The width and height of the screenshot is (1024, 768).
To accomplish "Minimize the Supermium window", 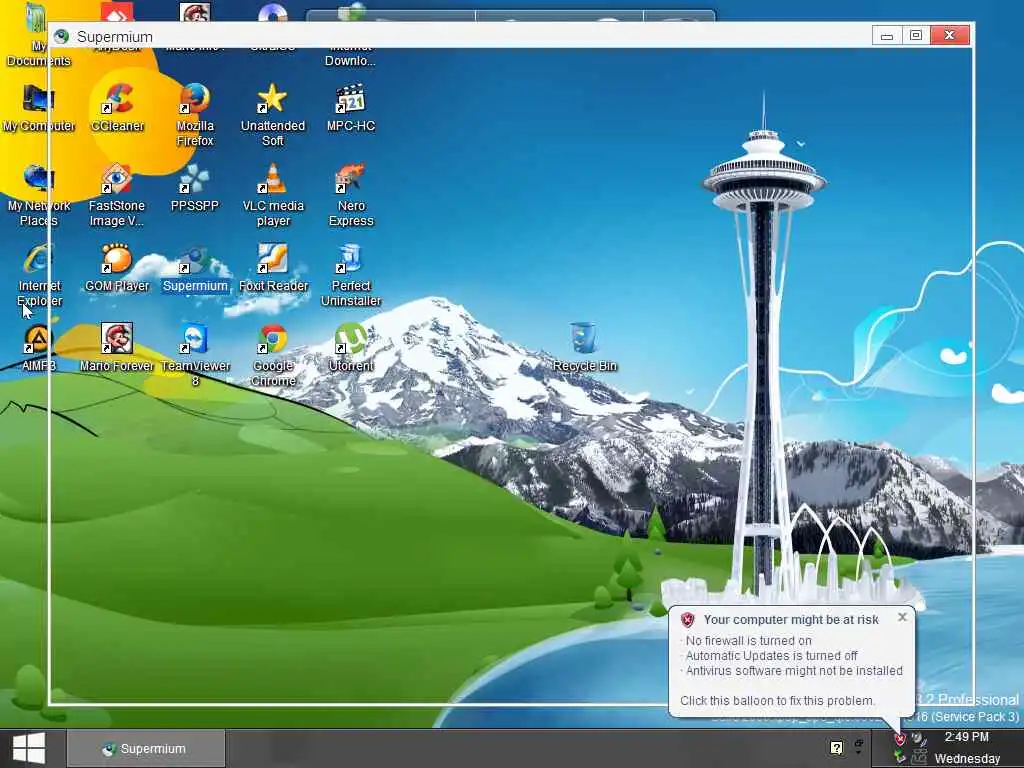I will 887,35.
